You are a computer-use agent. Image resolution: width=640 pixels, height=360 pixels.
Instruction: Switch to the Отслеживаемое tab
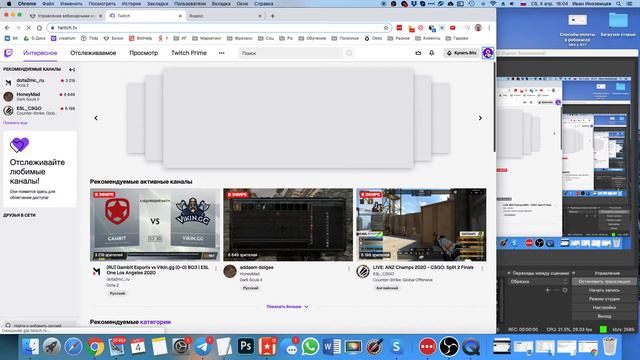(93, 53)
